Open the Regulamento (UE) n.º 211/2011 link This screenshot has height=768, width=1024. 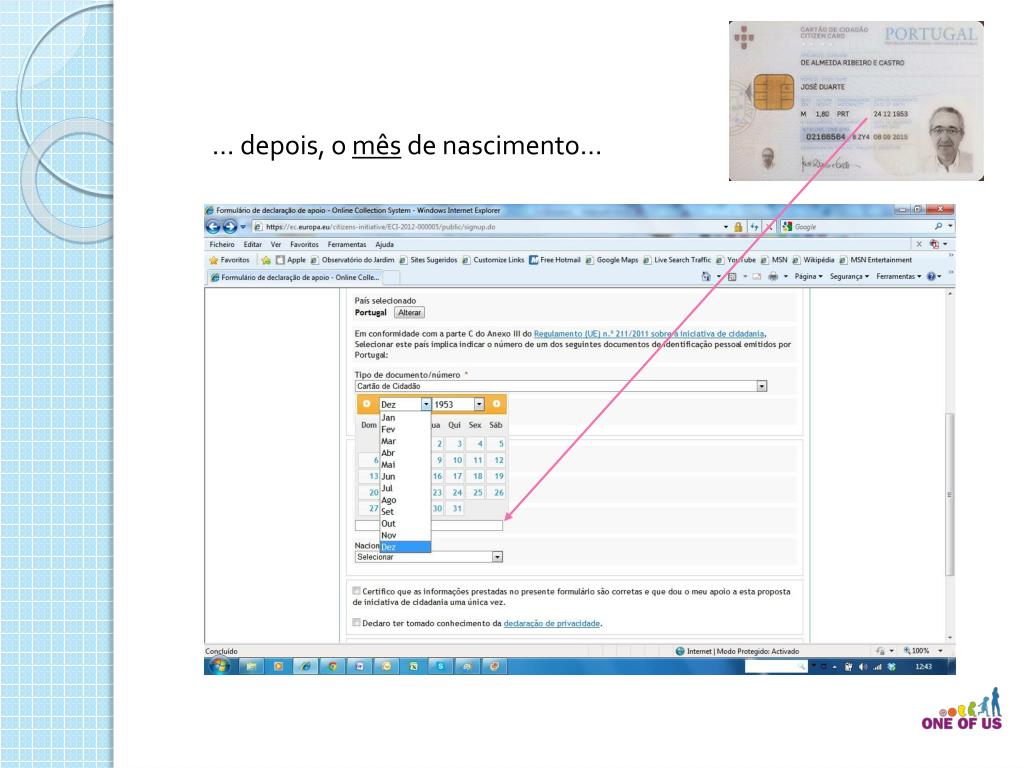coord(649,334)
